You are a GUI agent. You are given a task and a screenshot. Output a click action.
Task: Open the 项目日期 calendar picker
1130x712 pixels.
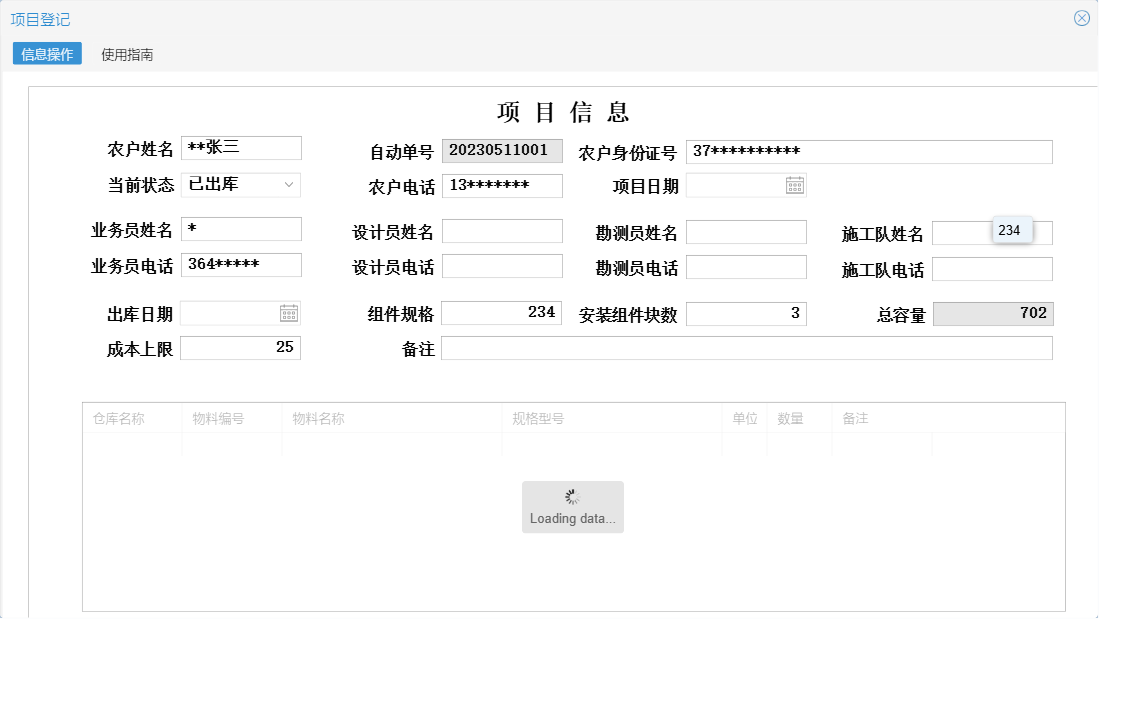coord(792,185)
